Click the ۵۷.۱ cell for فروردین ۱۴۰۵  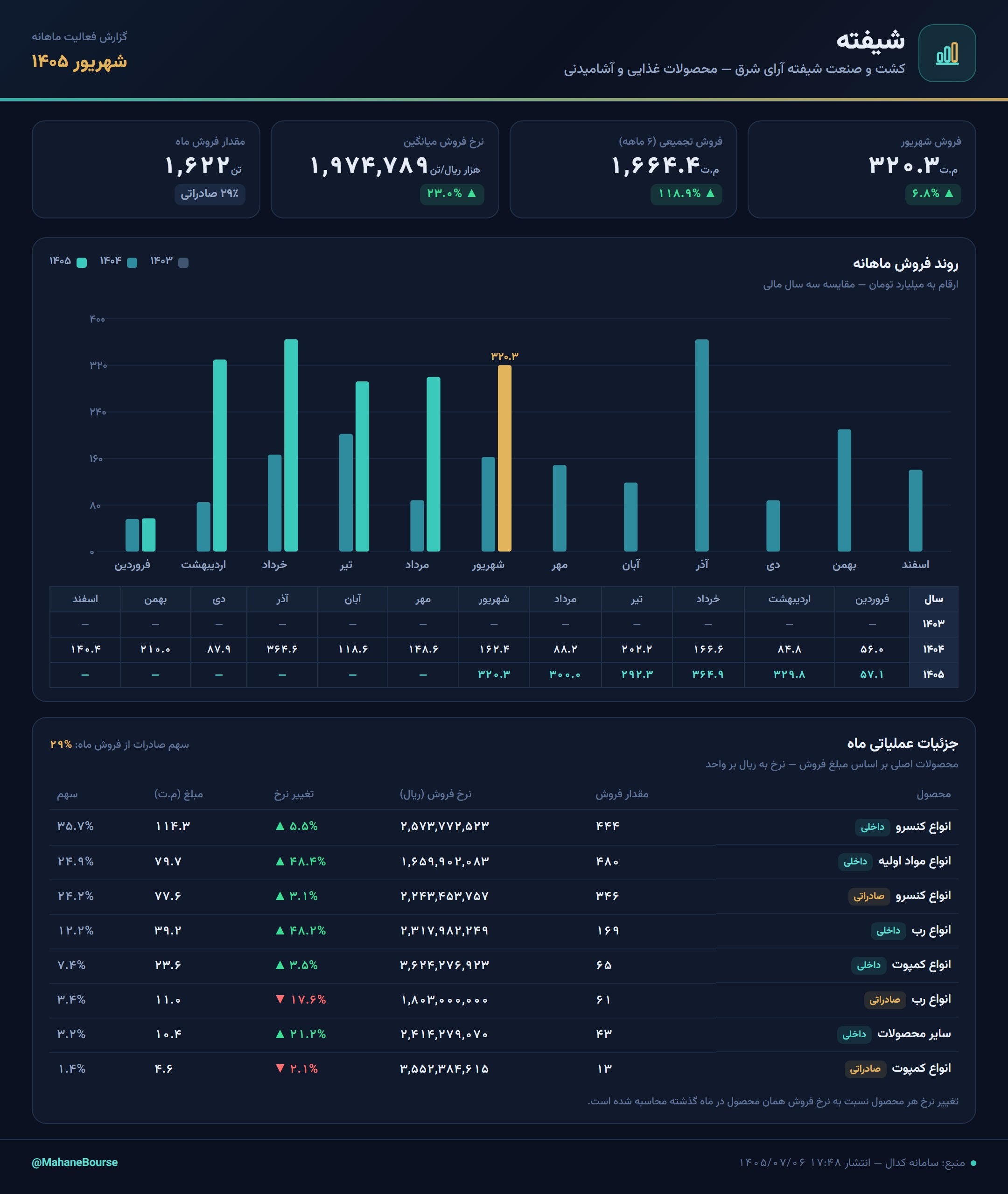tap(871, 674)
